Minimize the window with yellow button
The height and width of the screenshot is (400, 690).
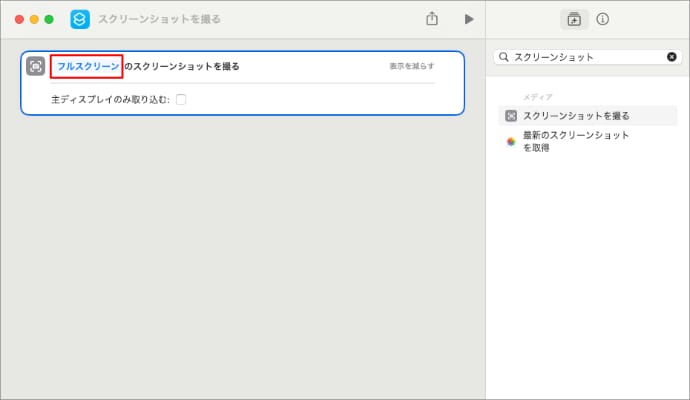(34, 19)
